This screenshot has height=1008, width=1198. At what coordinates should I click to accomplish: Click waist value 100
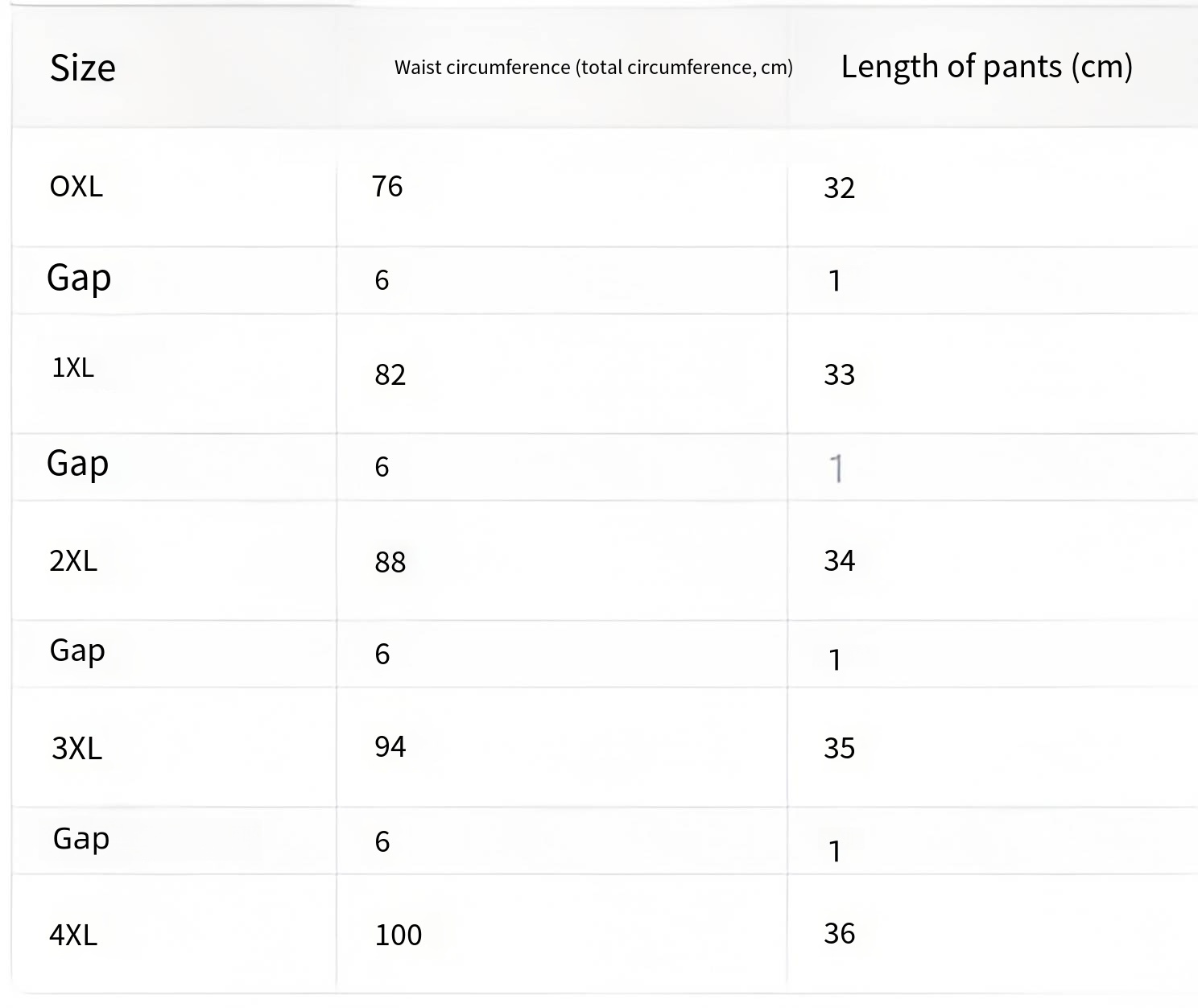(399, 936)
